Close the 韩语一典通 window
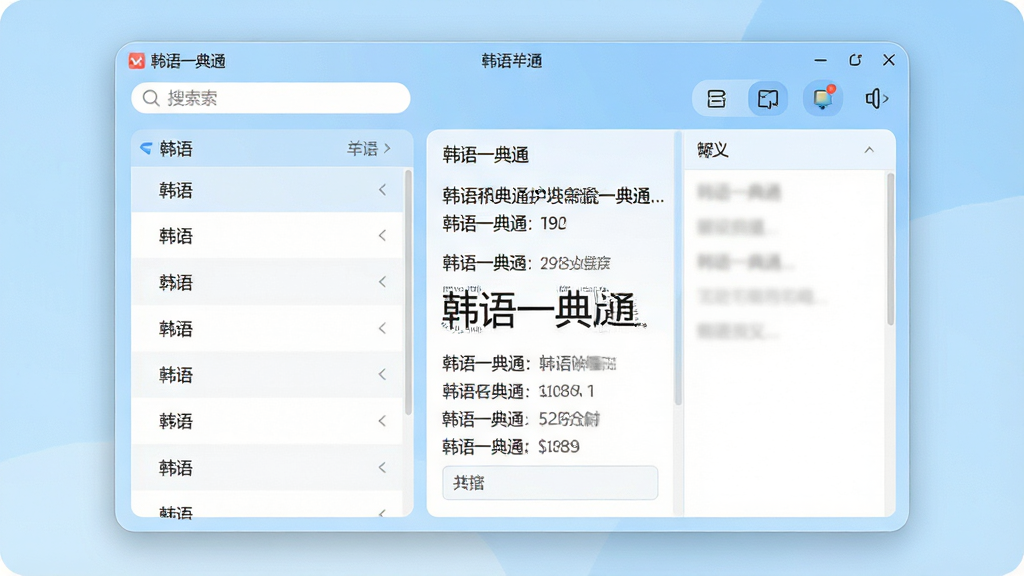This screenshot has height=576, width=1024. (x=889, y=60)
